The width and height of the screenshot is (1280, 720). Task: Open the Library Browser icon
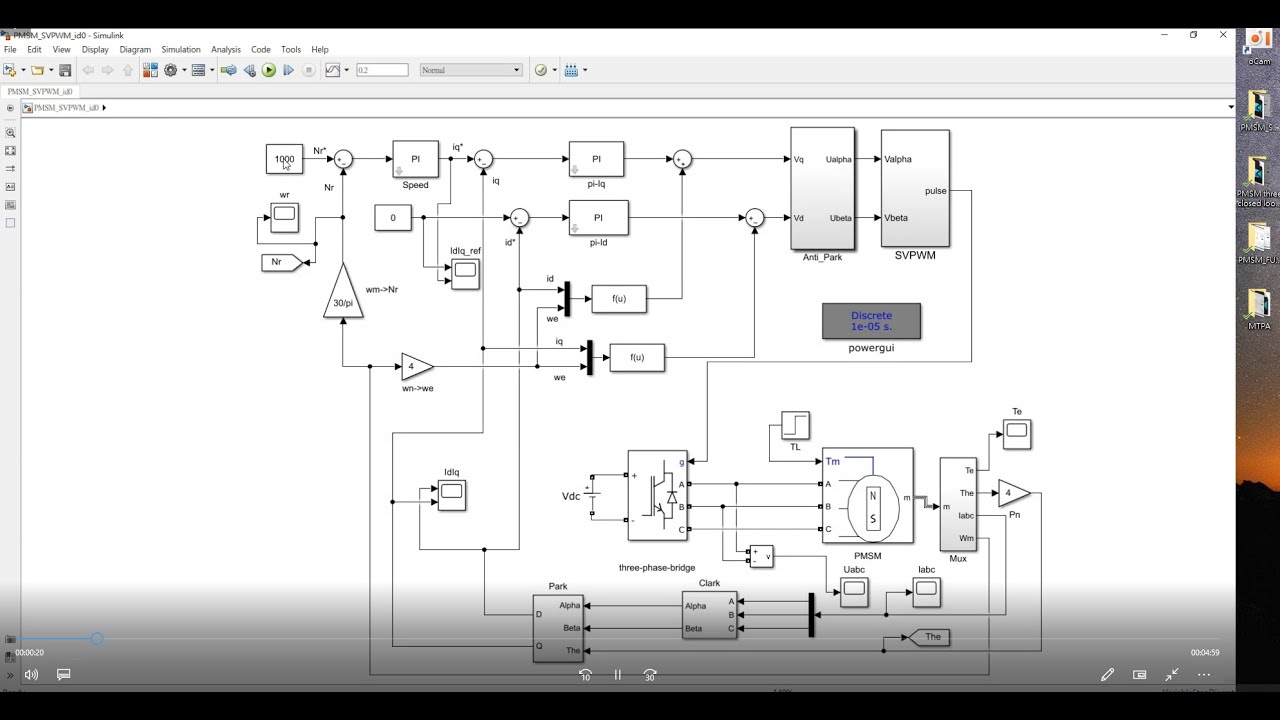coord(150,70)
